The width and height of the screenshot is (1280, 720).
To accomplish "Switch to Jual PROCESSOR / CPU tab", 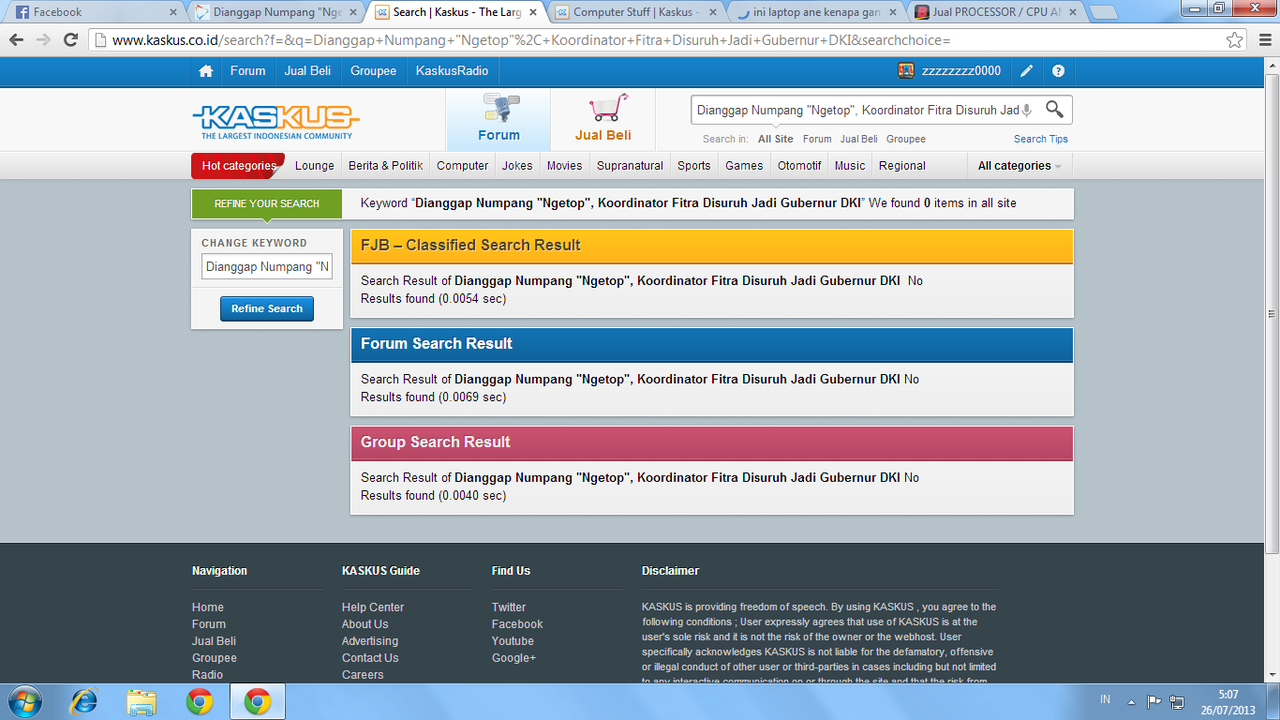I will [x=996, y=13].
